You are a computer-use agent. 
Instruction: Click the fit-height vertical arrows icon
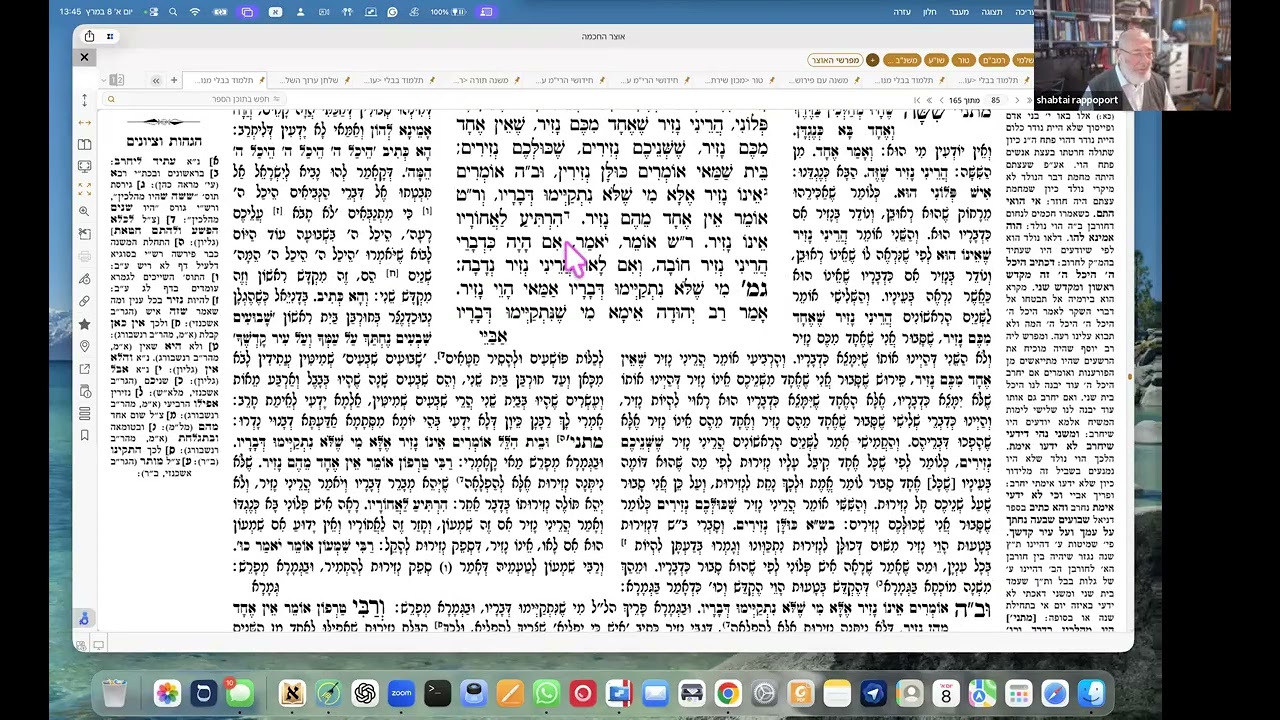coord(84,100)
